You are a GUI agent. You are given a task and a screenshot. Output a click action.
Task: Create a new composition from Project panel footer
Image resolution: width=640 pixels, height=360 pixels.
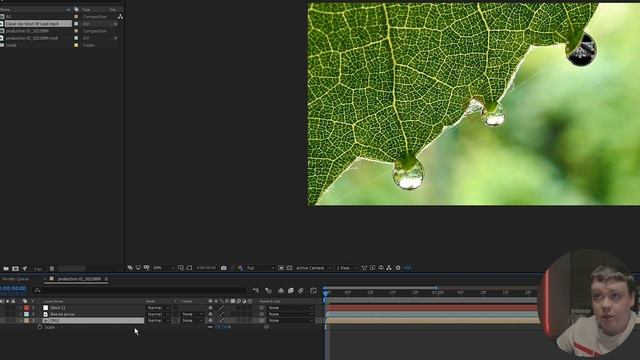point(16,269)
